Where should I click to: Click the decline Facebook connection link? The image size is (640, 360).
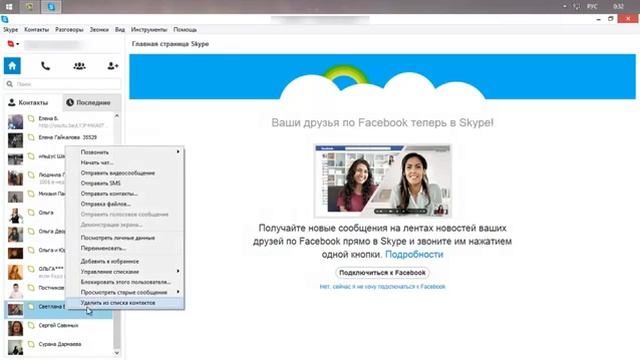[382, 287]
